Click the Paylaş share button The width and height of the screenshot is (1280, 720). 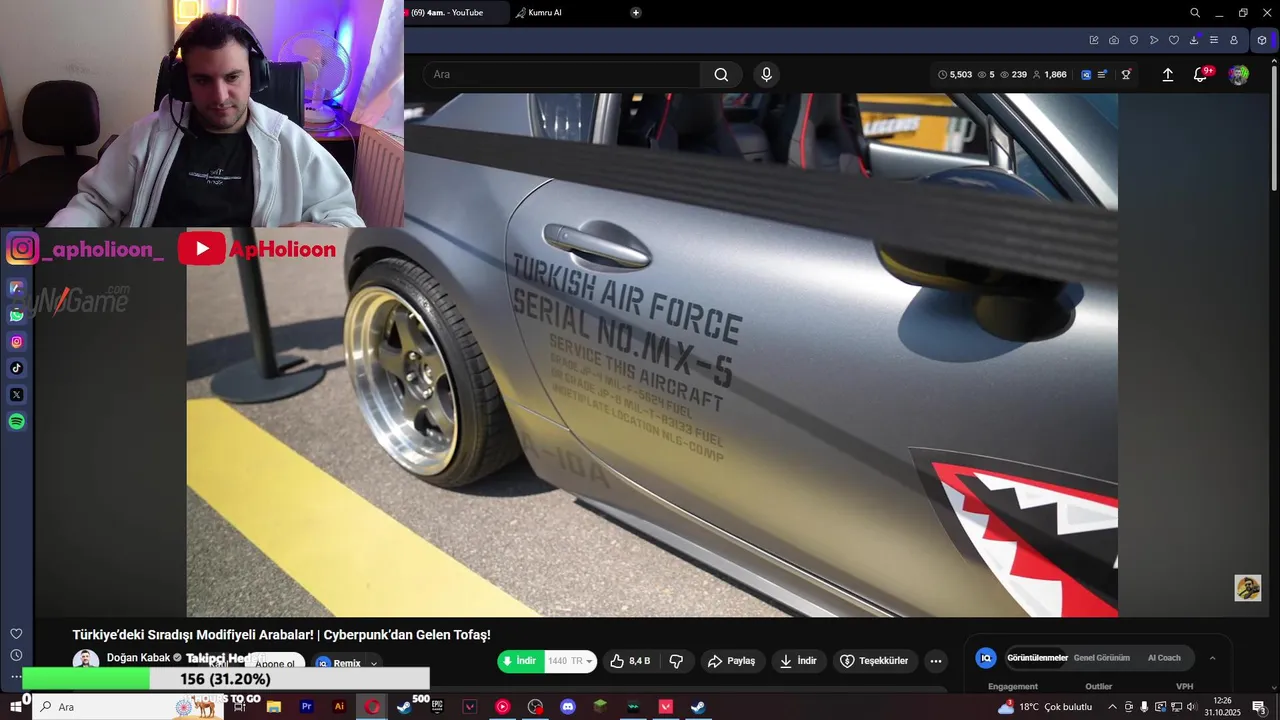[731, 661]
